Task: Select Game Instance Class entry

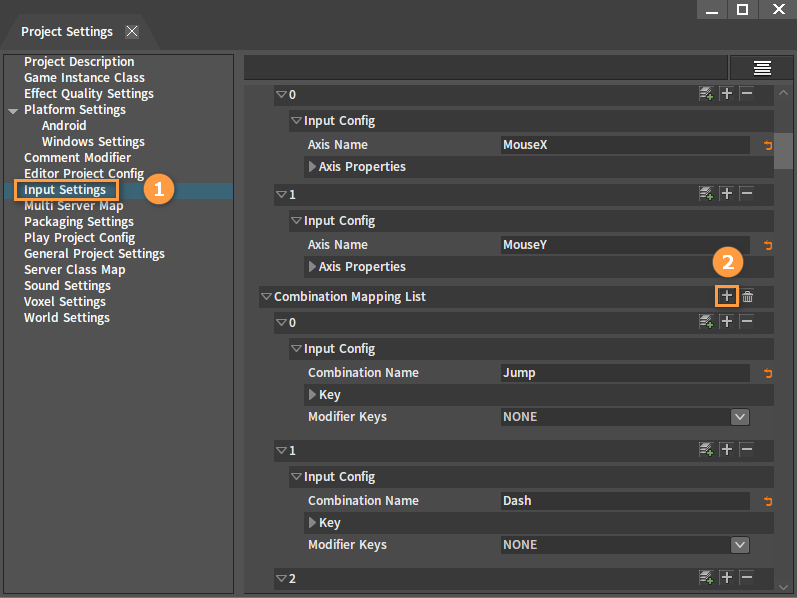Action: point(84,77)
